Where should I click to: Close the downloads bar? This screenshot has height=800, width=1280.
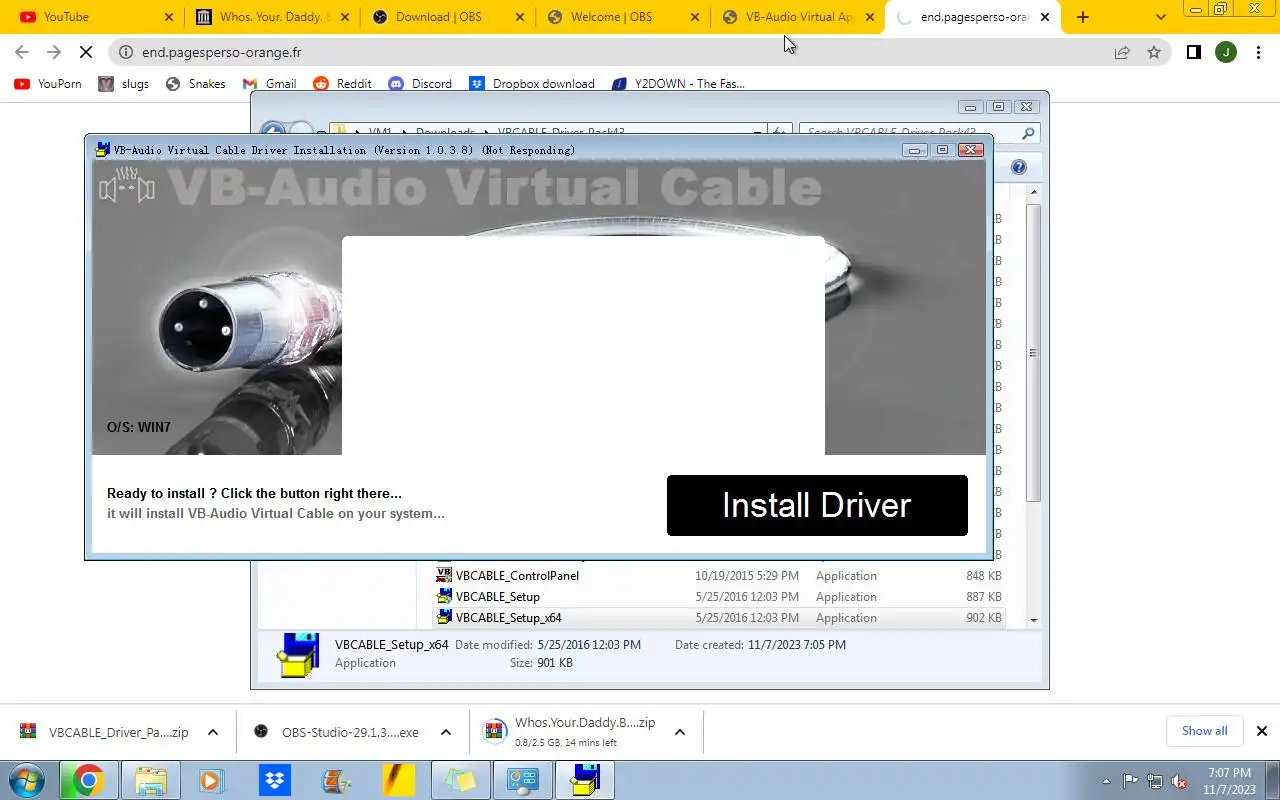pos(1262,731)
